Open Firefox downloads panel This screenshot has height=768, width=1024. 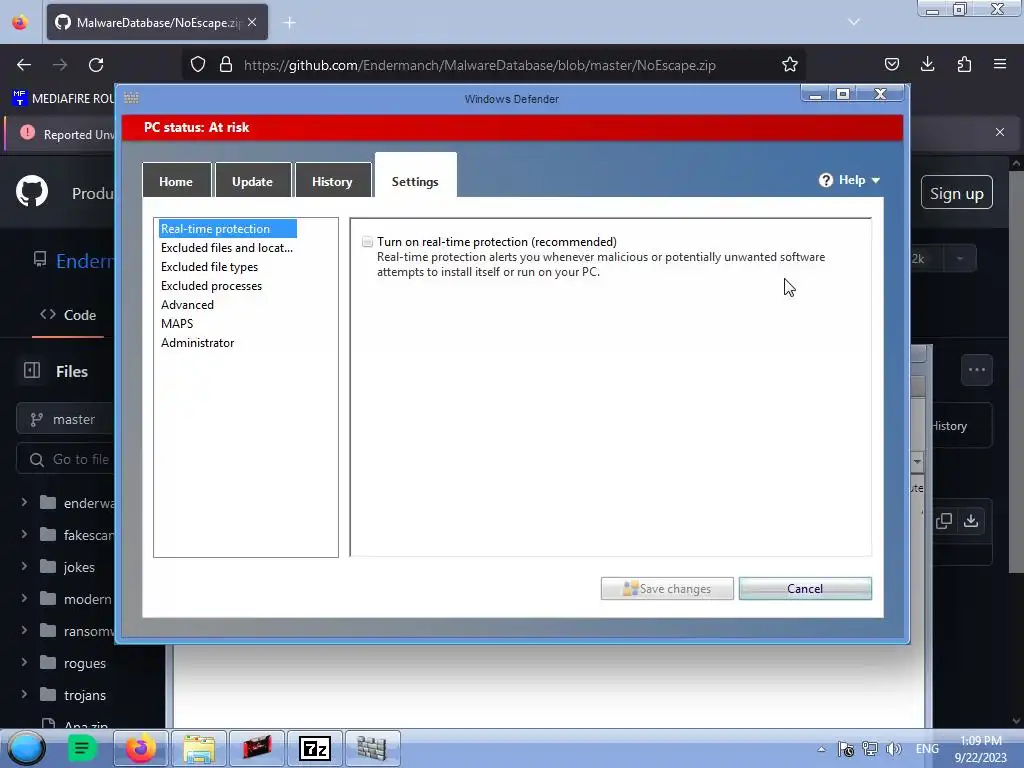point(927,64)
